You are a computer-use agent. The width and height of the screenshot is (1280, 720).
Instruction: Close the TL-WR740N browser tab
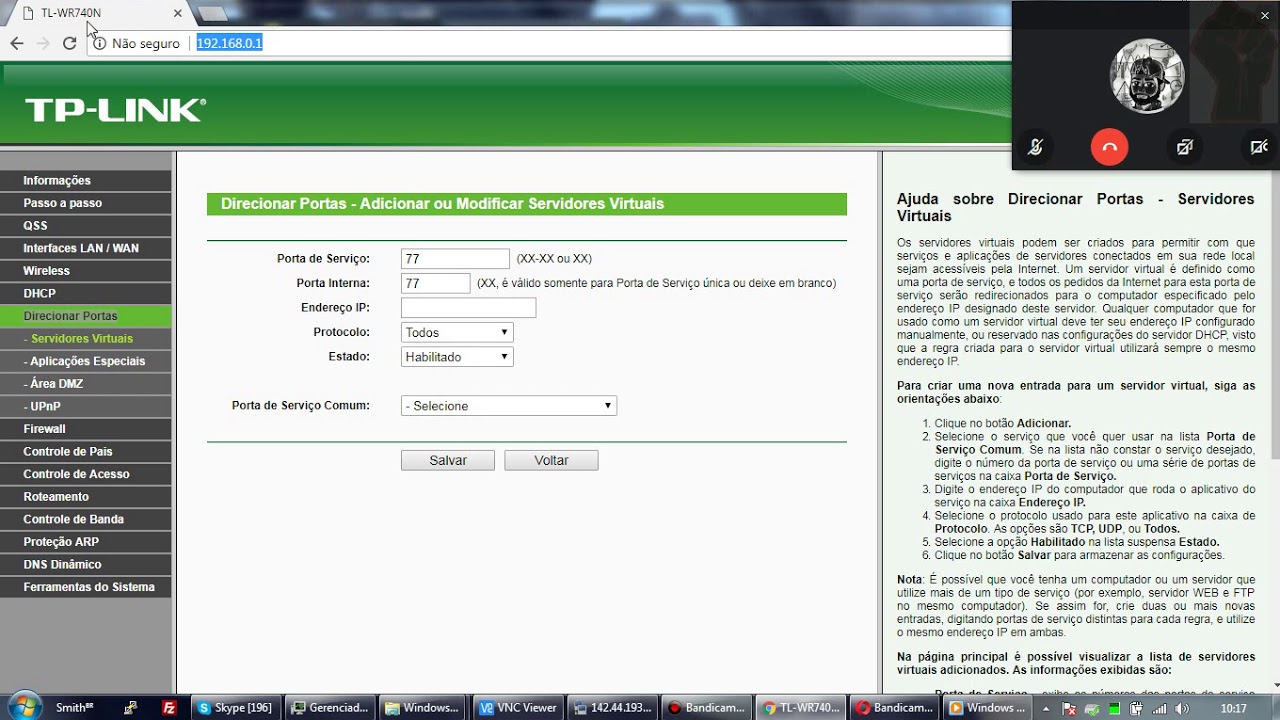pos(178,13)
